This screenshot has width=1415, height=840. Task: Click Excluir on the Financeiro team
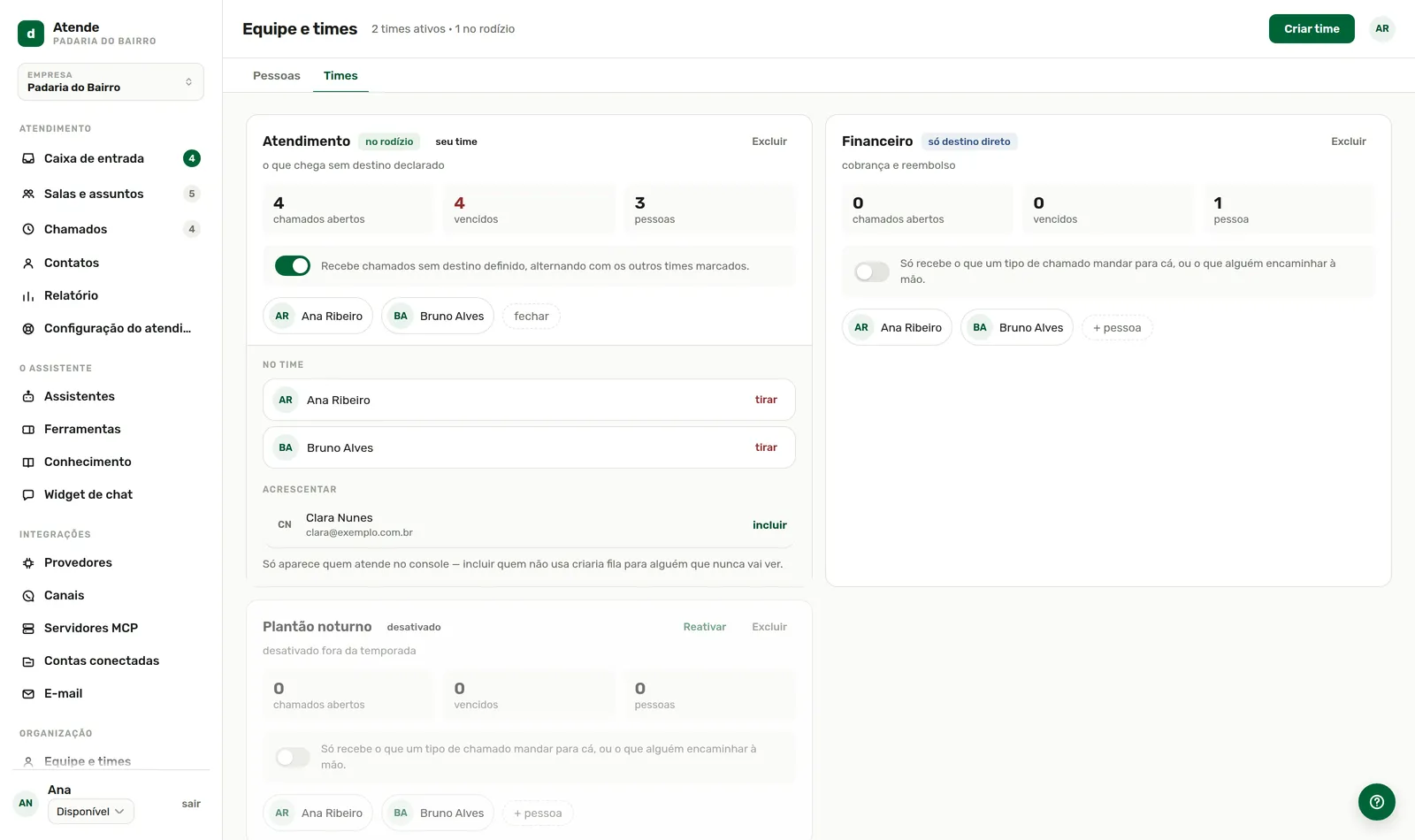pos(1349,141)
